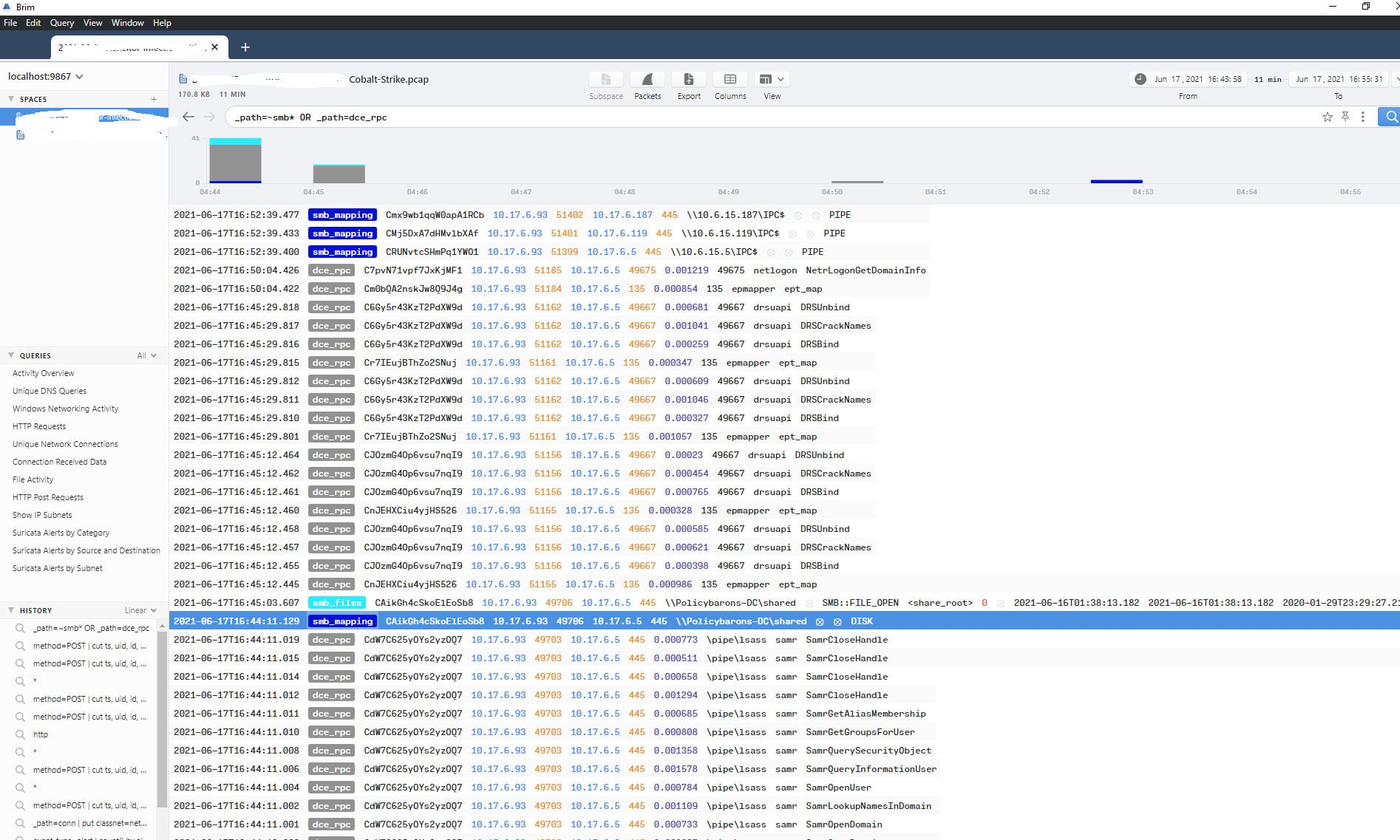Click the \\10.6.15.187\IPC$ path value
This screenshot has width=1400, height=840.
tap(735, 215)
